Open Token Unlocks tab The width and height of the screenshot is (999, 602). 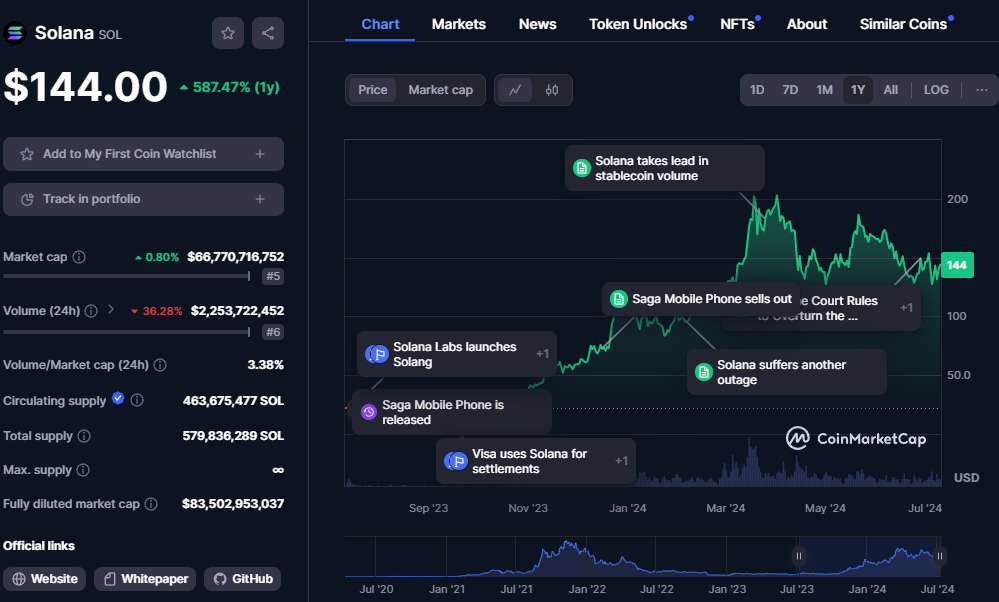click(638, 24)
